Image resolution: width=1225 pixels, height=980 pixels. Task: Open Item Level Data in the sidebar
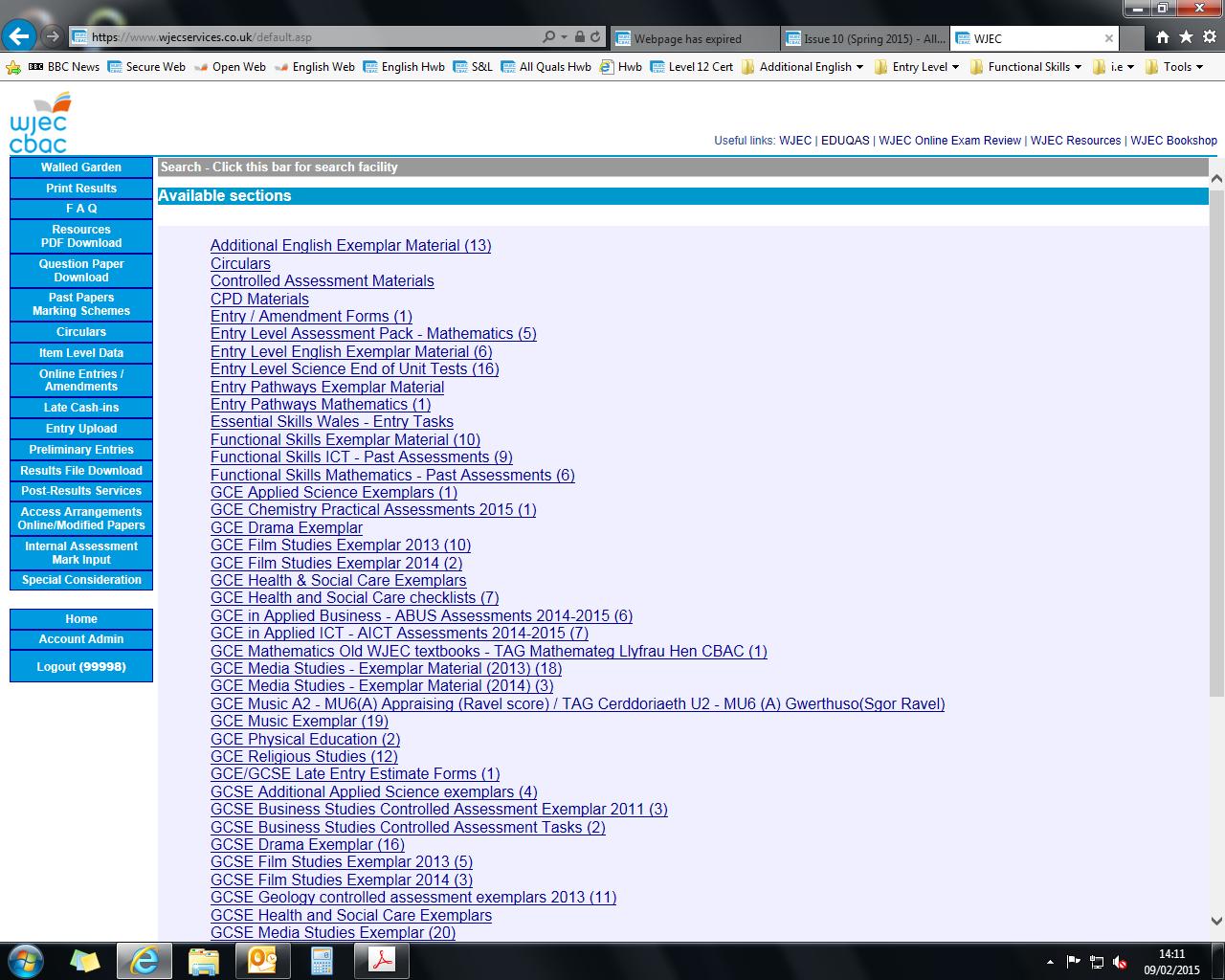coord(81,353)
